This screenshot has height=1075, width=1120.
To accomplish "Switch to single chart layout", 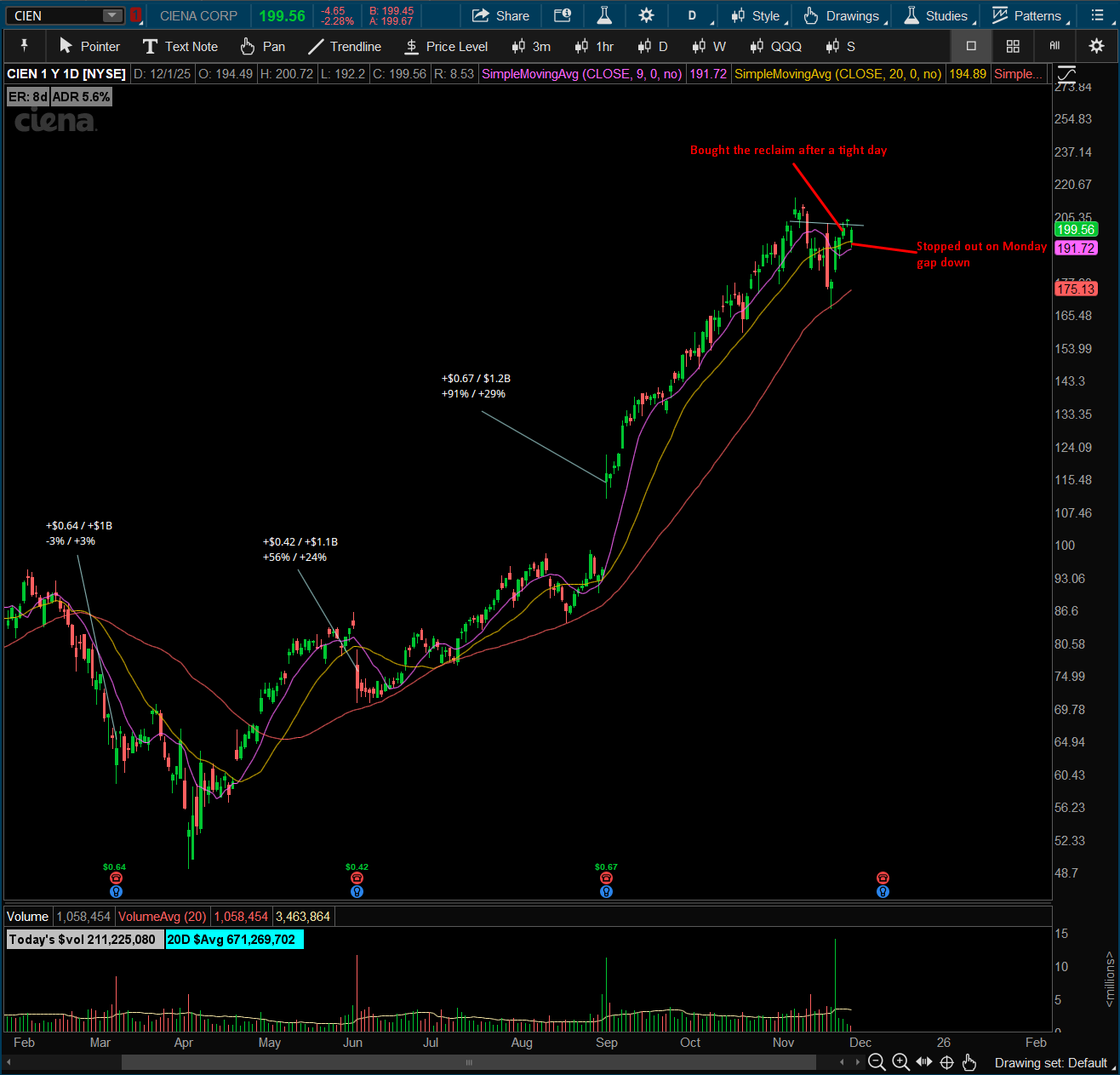I will (971, 46).
